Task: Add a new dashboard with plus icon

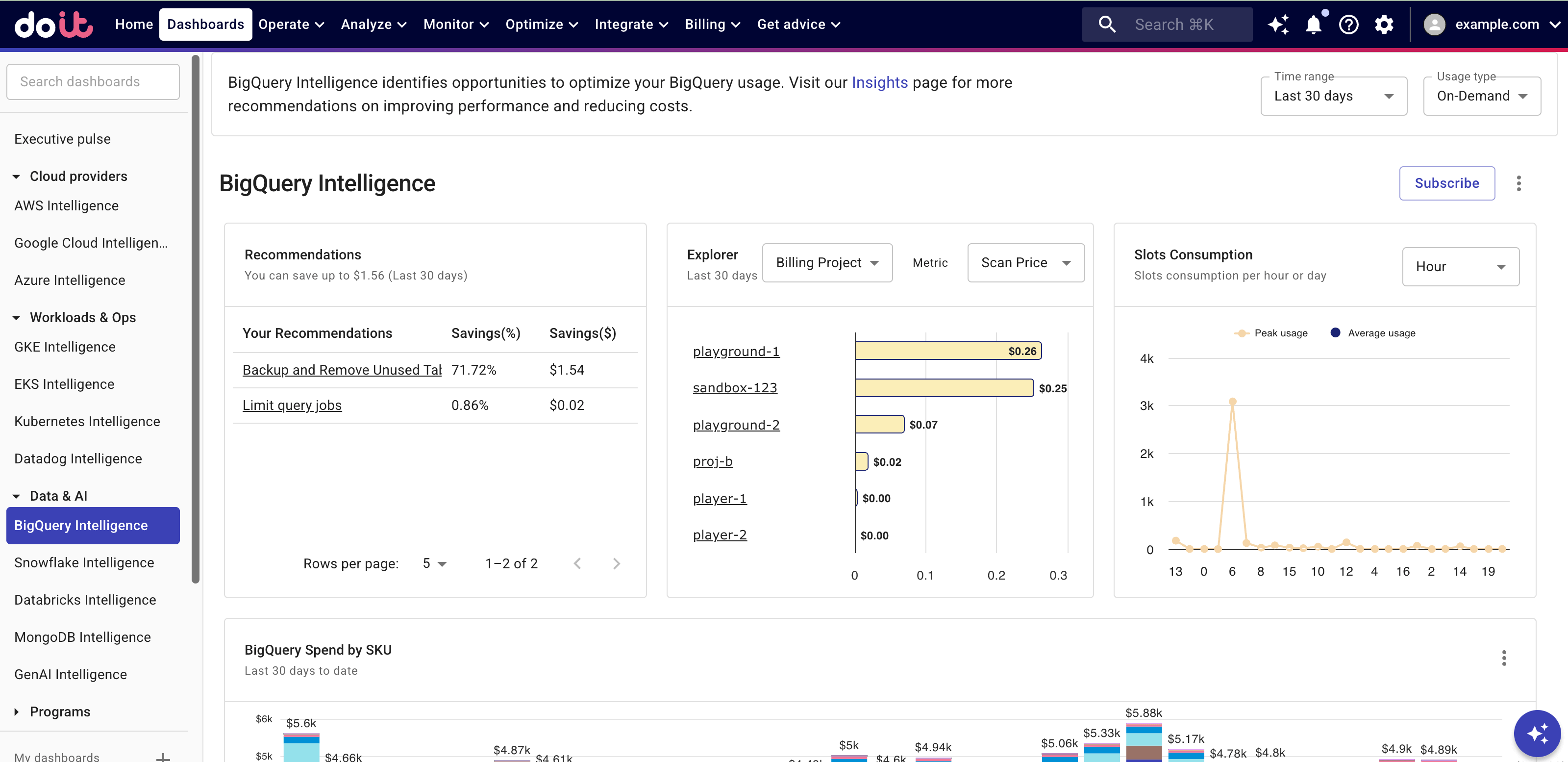Action: (163, 757)
